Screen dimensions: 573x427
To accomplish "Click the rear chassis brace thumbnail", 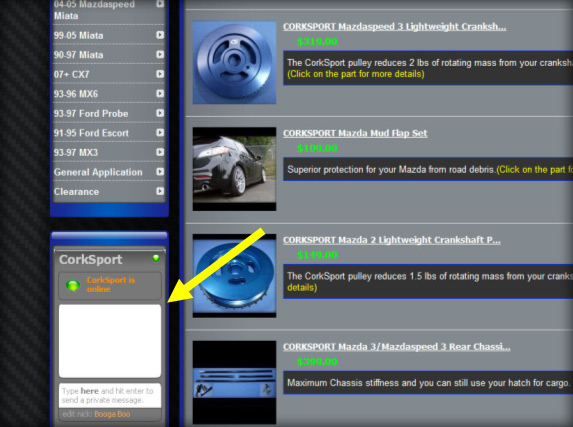I will 235,382.
